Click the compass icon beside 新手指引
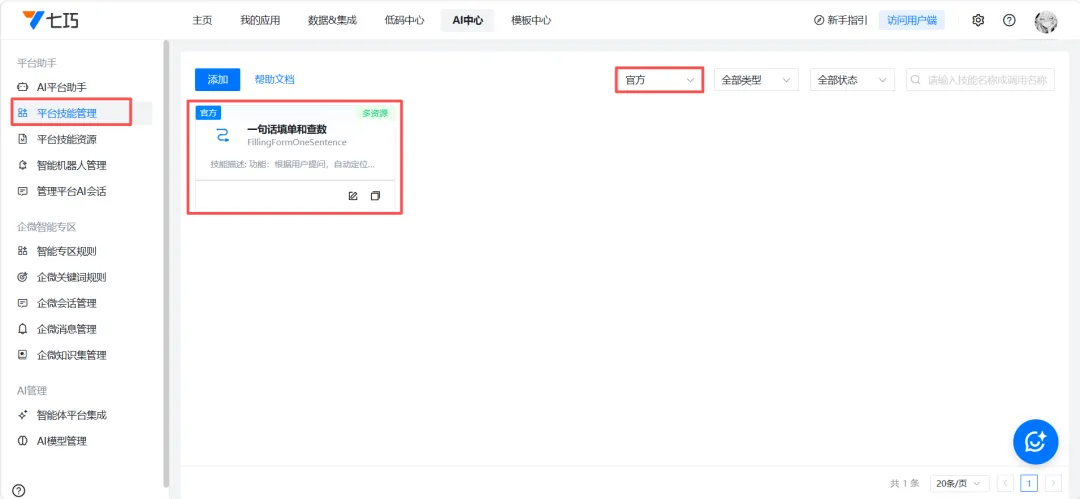This screenshot has width=1080, height=499. pos(819,21)
